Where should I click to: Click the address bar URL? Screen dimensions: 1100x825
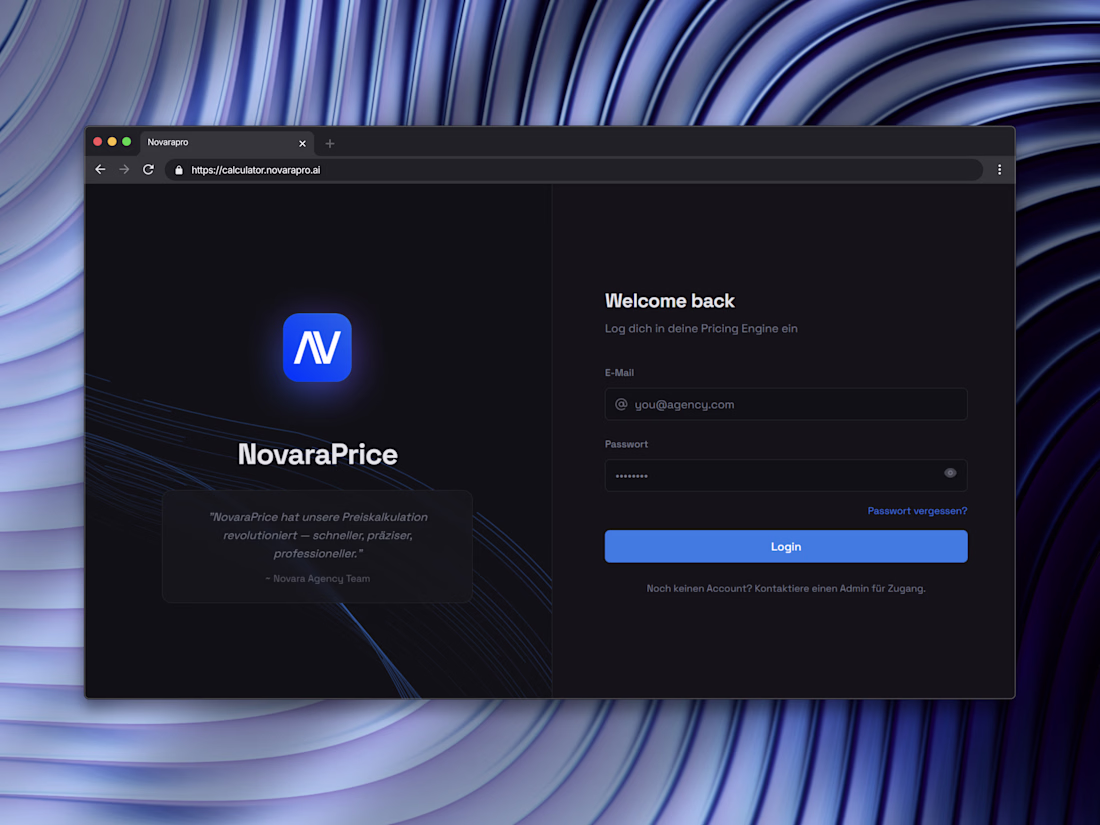(x=256, y=170)
